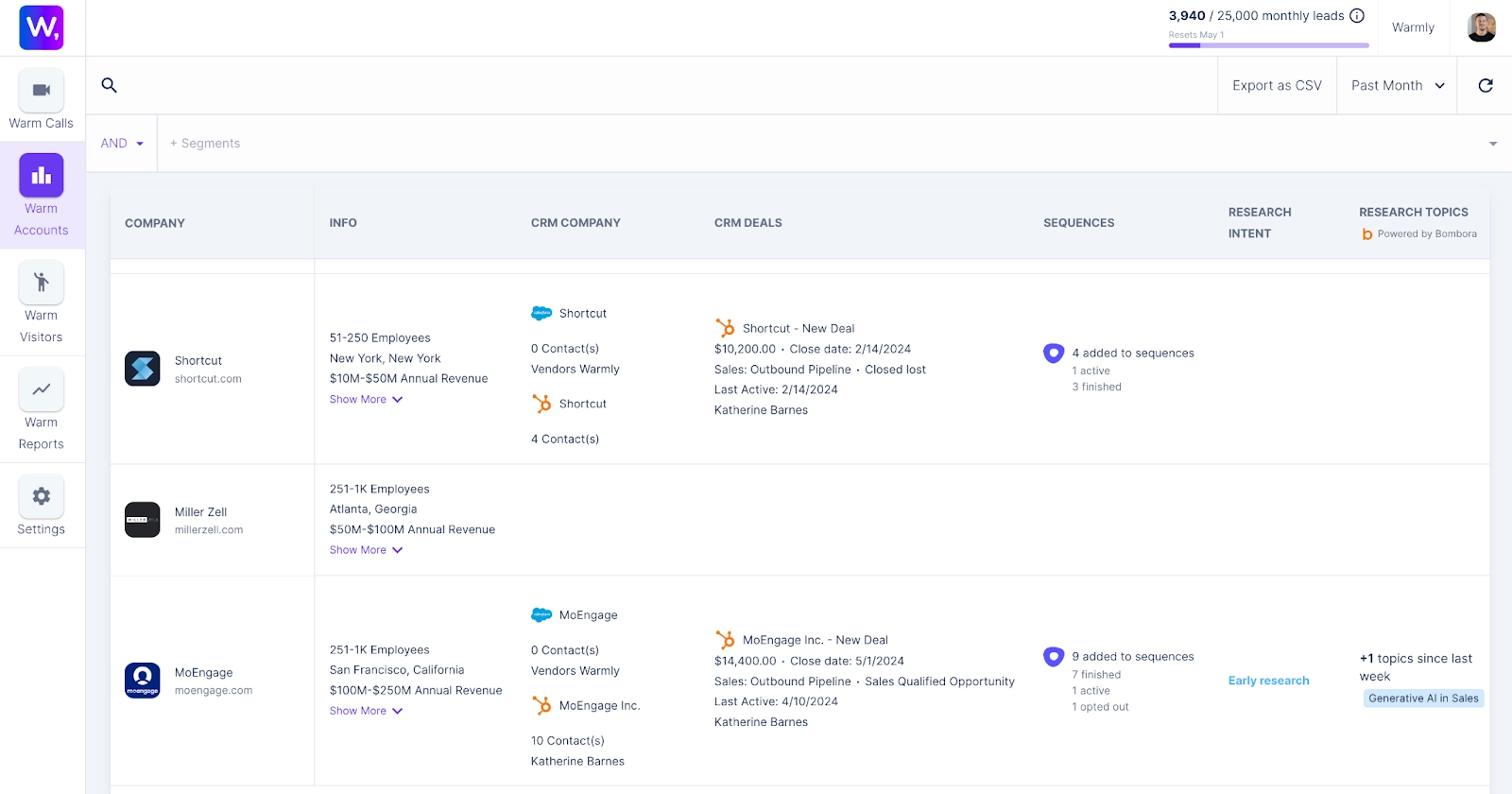Screen dimensions: 1512x794
Task: Click '4 Contact(s)' under Shortcut
Action: point(565,440)
